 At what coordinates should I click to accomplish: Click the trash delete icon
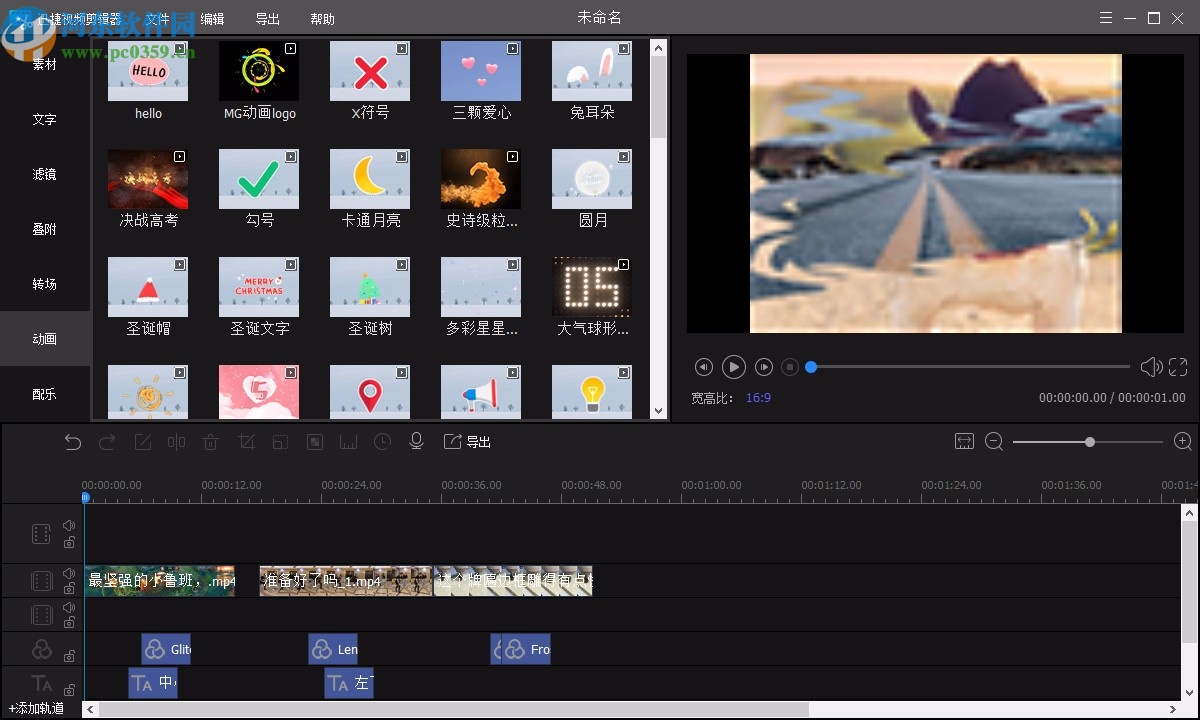(211, 442)
